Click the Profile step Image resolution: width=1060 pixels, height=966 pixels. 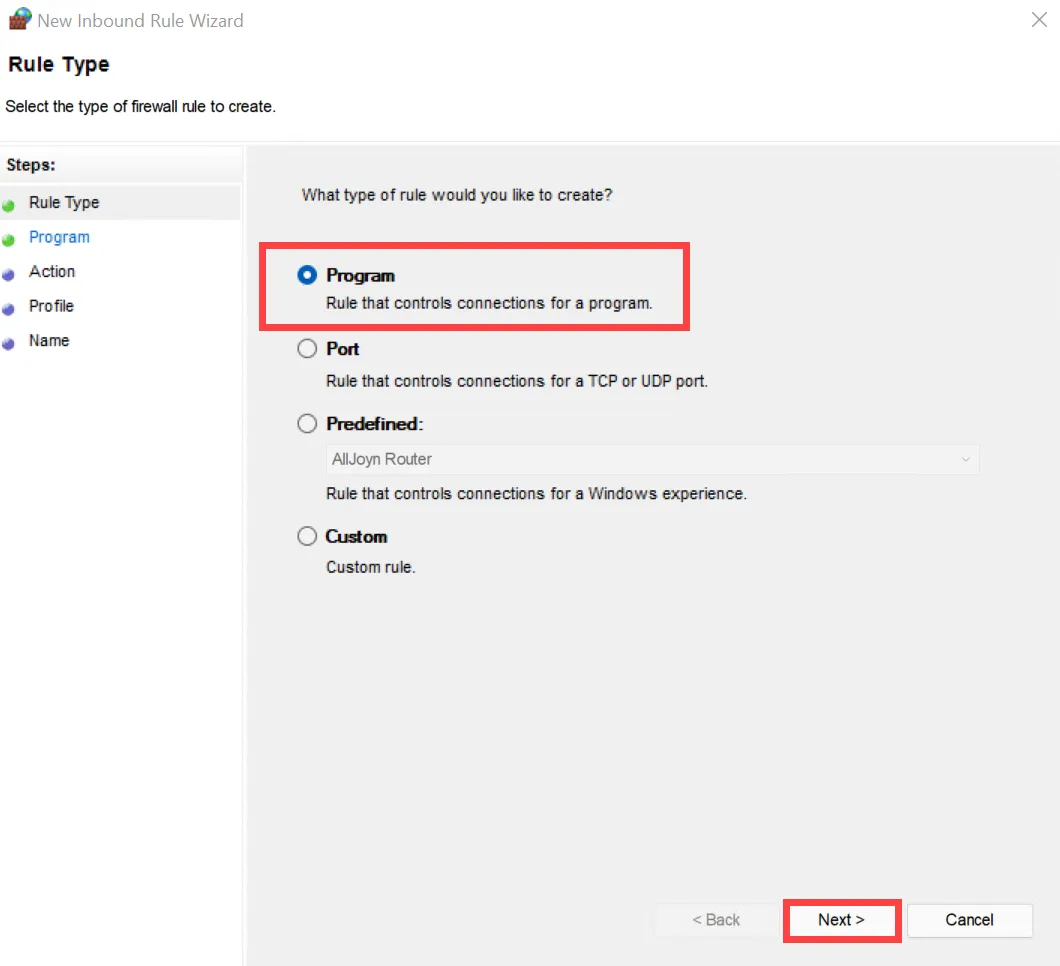pyautogui.click(x=51, y=306)
